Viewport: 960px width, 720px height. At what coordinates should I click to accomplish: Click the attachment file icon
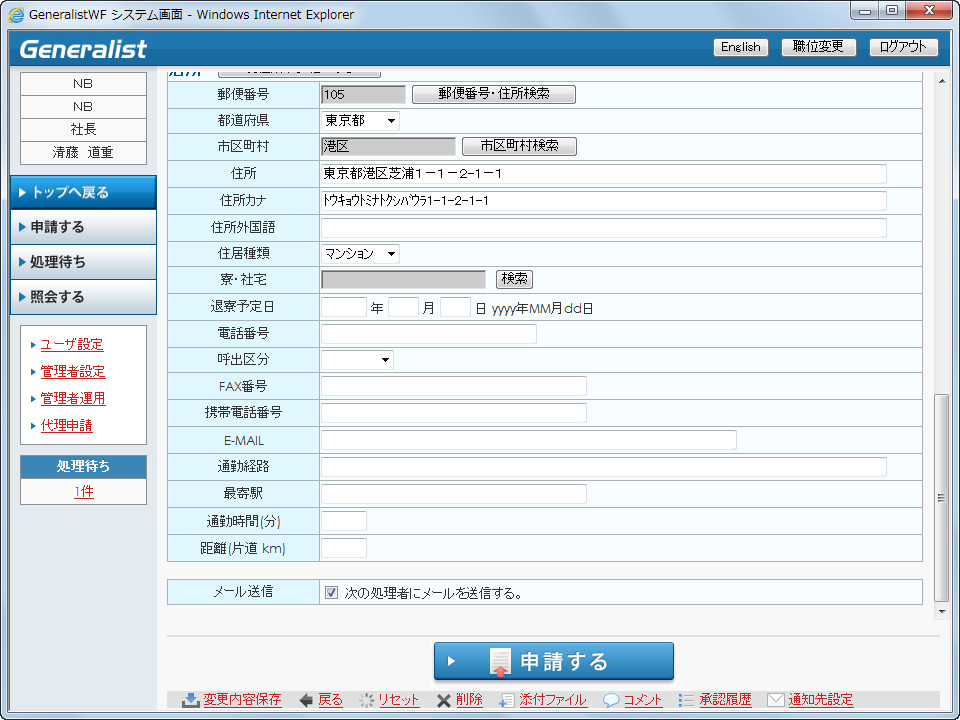click(x=506, y=700)
